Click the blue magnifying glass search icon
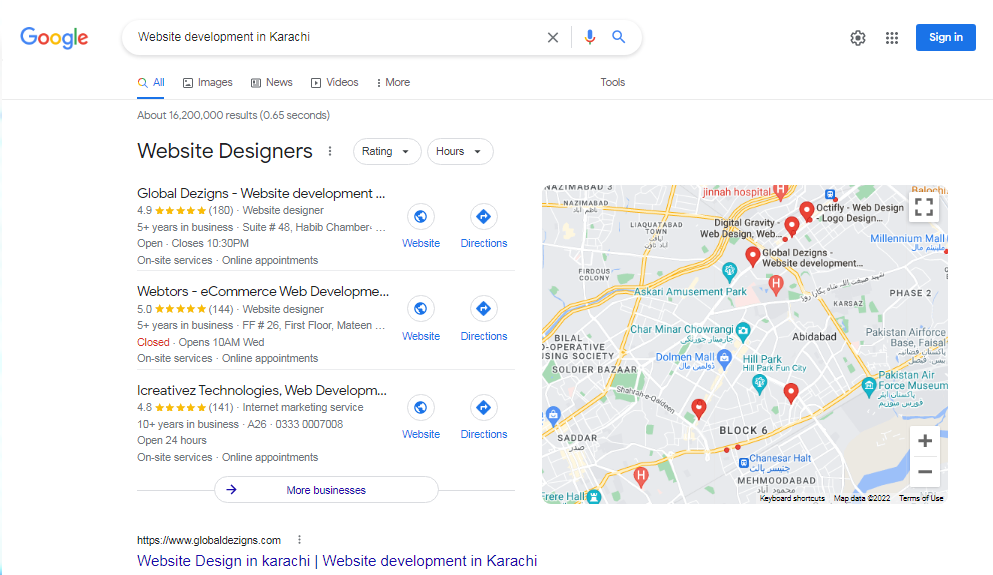 (619, 37)
